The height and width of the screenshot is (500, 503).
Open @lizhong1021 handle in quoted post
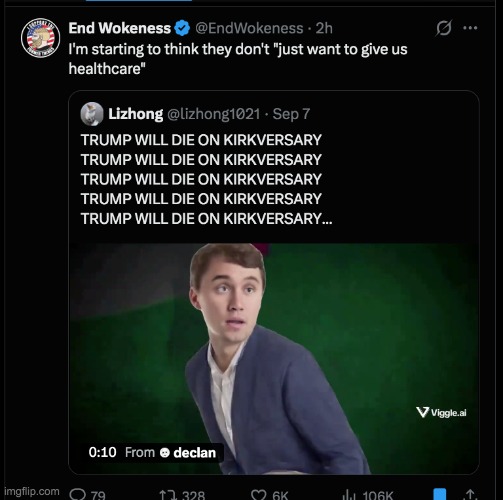[x=213, y=114]
